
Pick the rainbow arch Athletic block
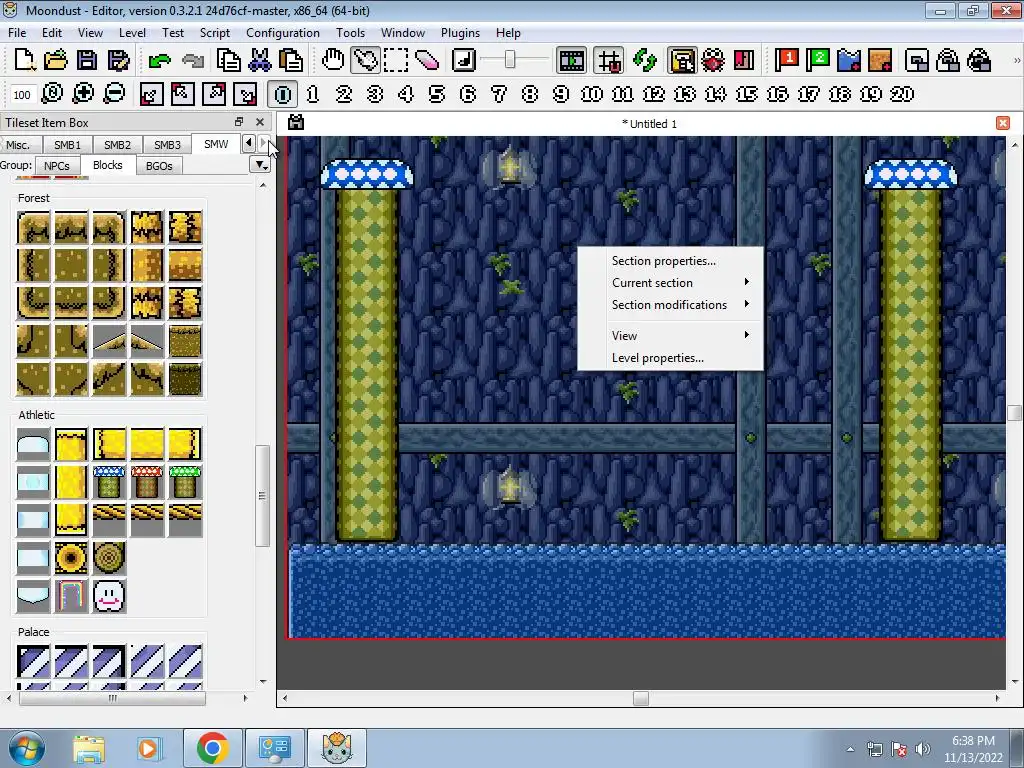click(x=71, y=596)
